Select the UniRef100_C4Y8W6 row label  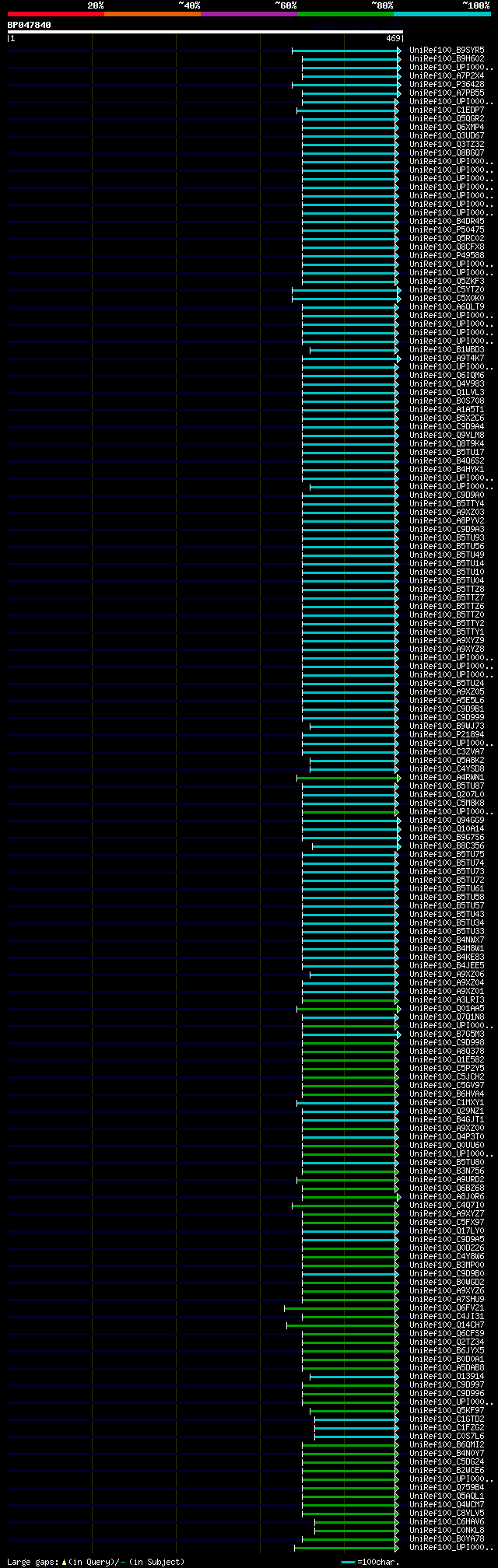(447, 1256)
